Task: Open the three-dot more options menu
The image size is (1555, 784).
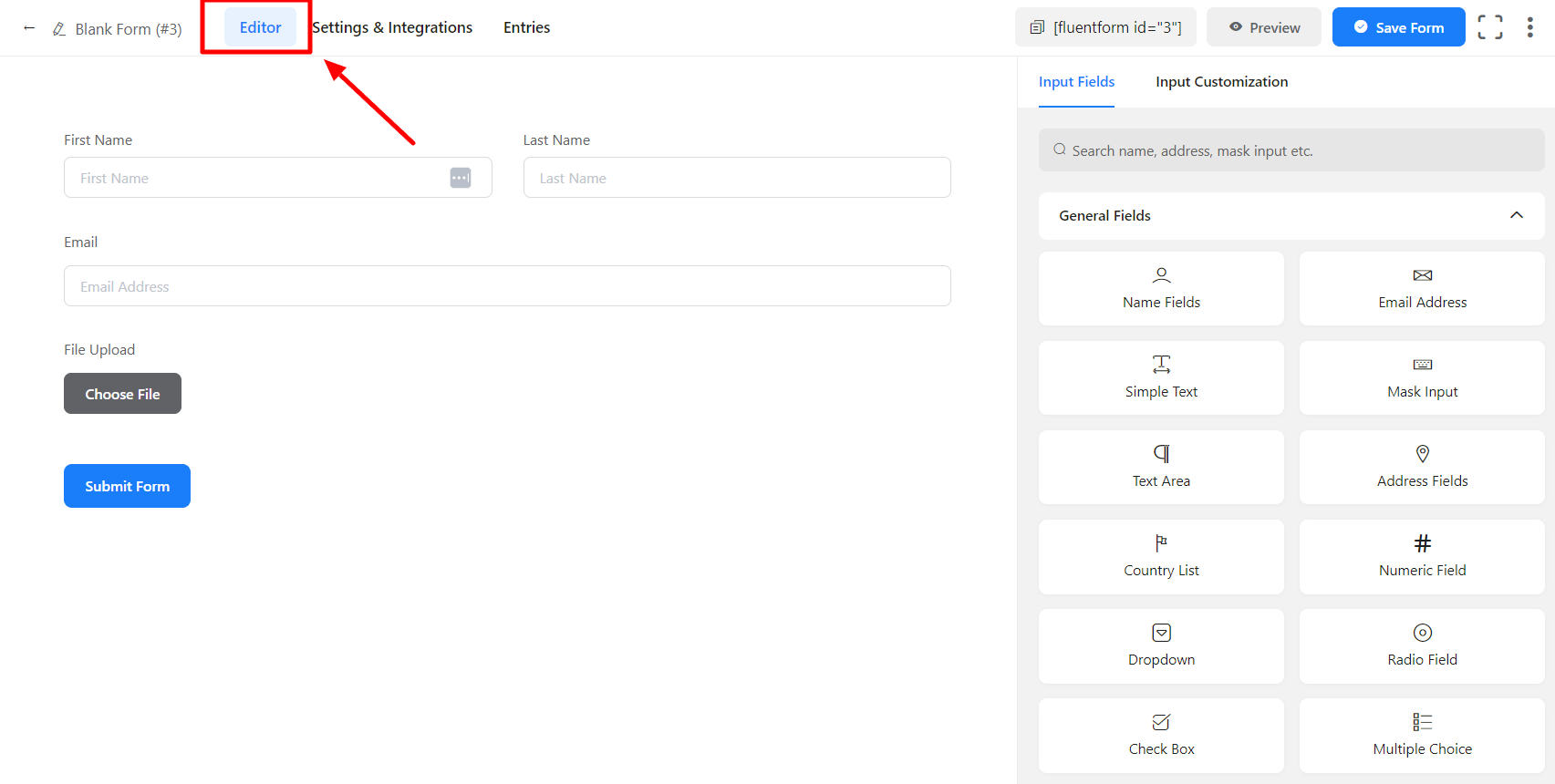Action: [1529, 27]
